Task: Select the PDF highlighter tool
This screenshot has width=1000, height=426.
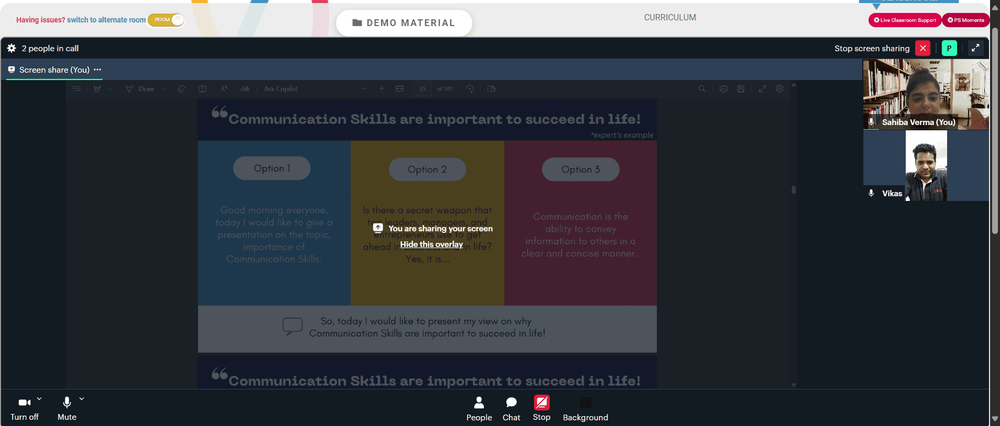Action: click(x=97, y=89)
